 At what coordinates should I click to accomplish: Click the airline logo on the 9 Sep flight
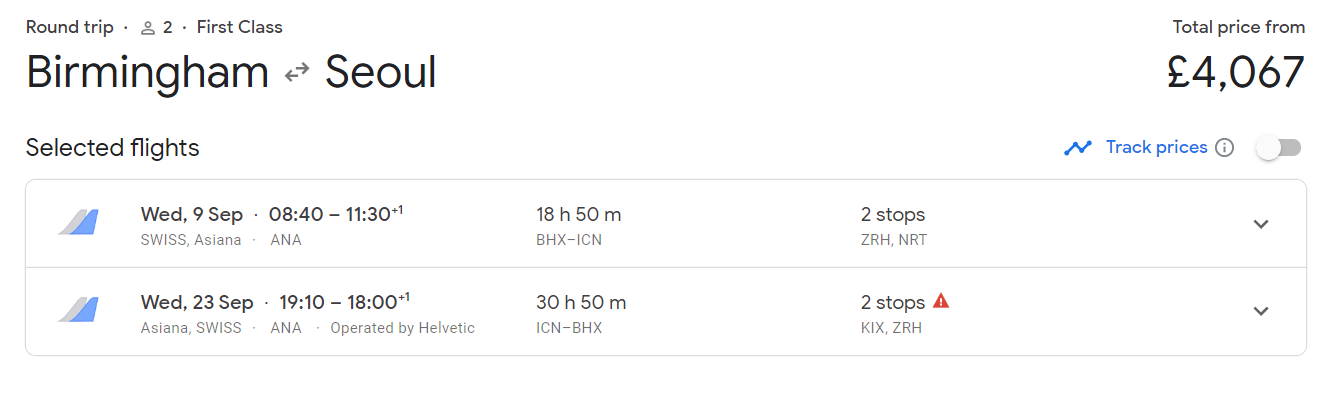78,223
